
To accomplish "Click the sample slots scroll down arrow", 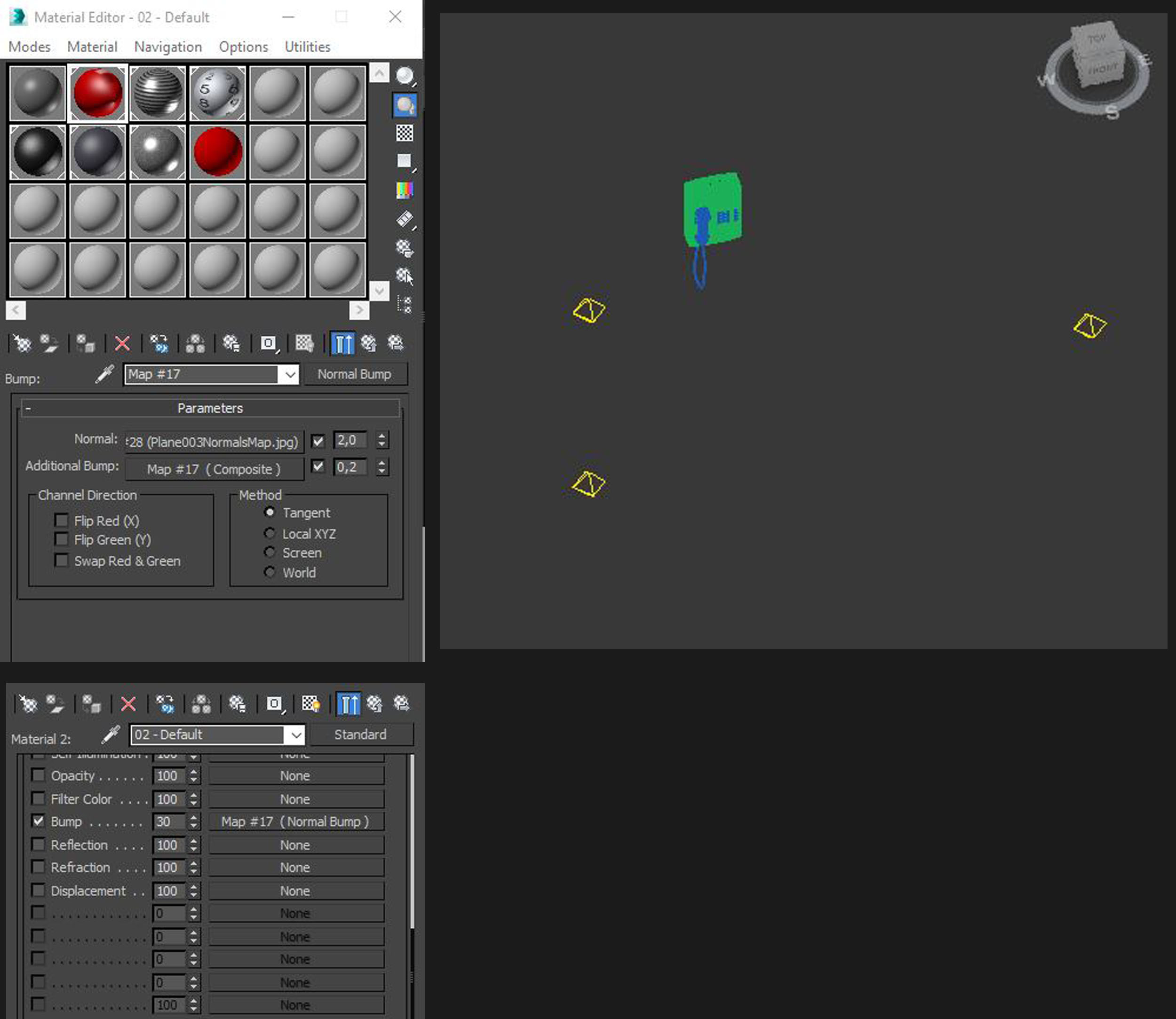I will click(x=379, y=291).
